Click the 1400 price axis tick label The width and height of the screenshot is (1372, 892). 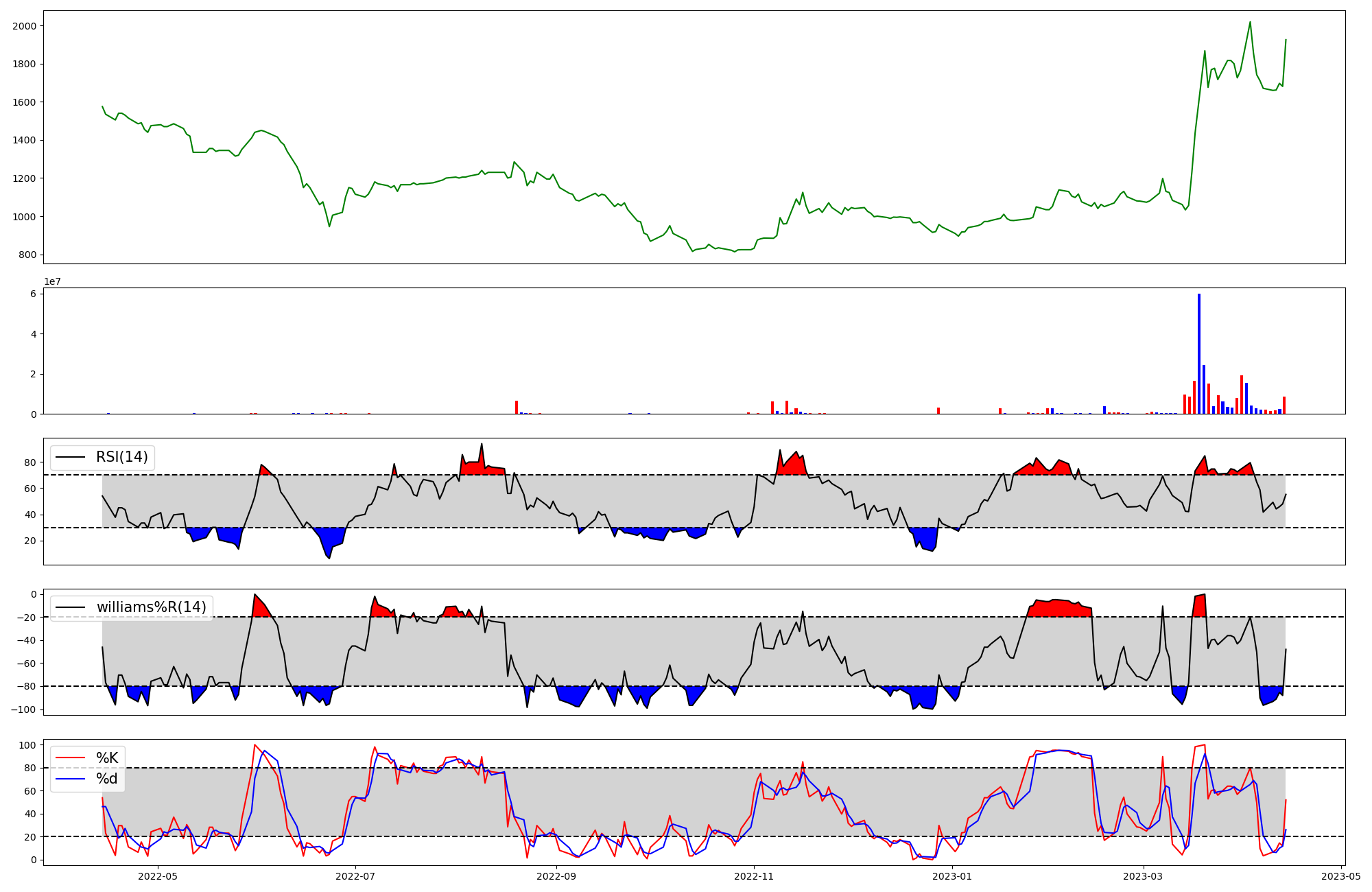tap(25, 140)
